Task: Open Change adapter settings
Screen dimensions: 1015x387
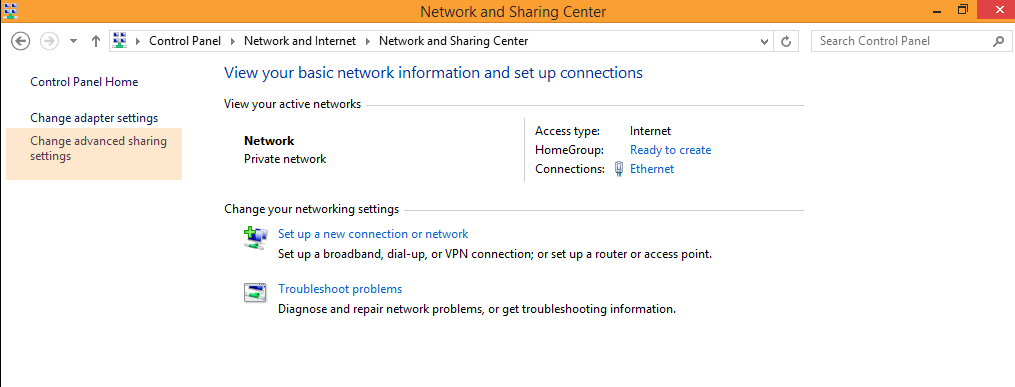Action: pyautogui.click(x=94, y=118)
